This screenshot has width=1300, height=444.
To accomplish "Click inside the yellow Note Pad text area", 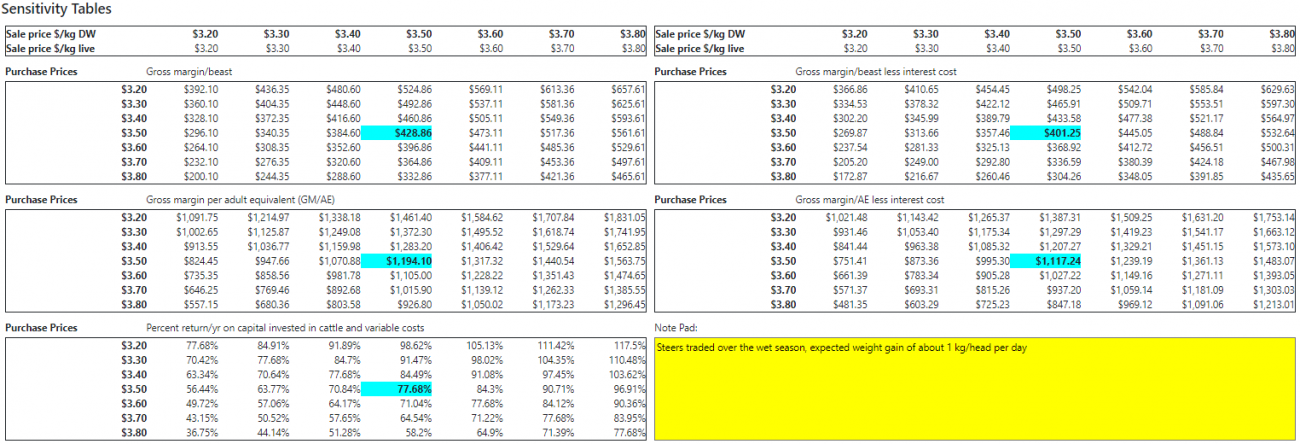I will point(975,388).
